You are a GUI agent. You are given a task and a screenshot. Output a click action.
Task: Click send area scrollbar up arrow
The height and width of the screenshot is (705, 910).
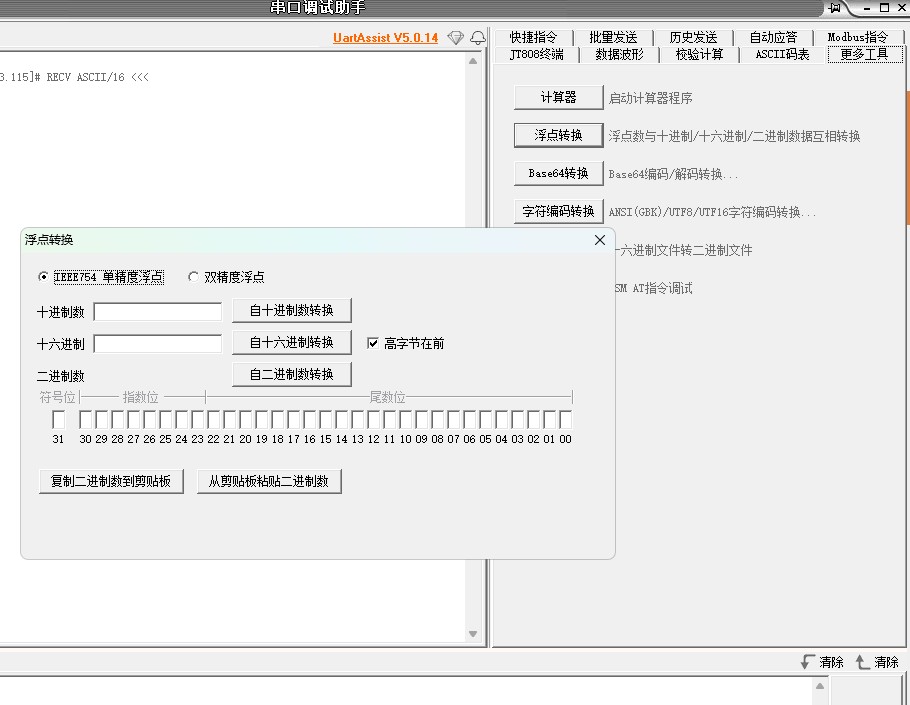[819, 686]
